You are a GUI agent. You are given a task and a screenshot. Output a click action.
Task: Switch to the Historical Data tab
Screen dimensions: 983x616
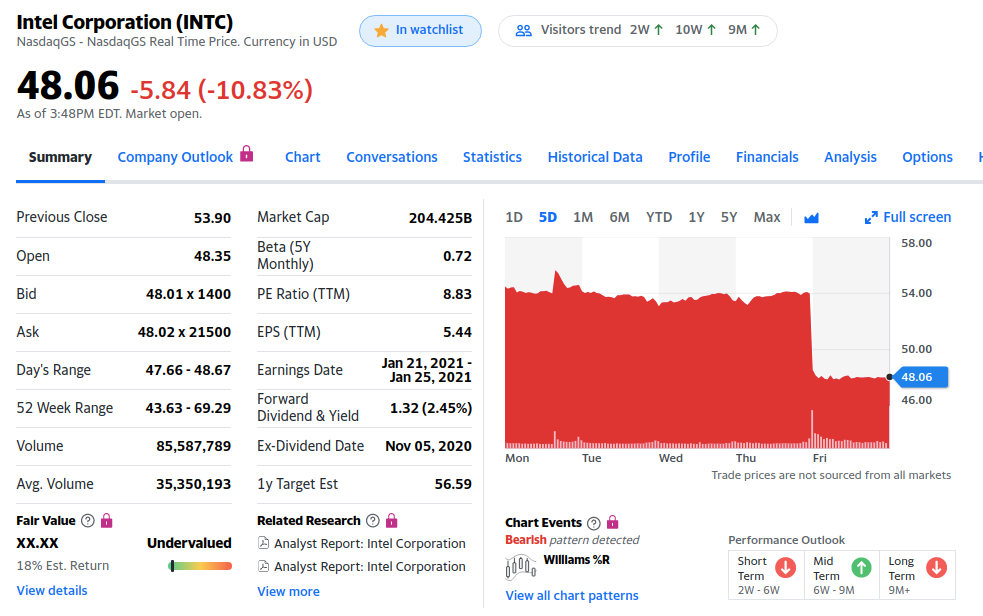[595, 157]
